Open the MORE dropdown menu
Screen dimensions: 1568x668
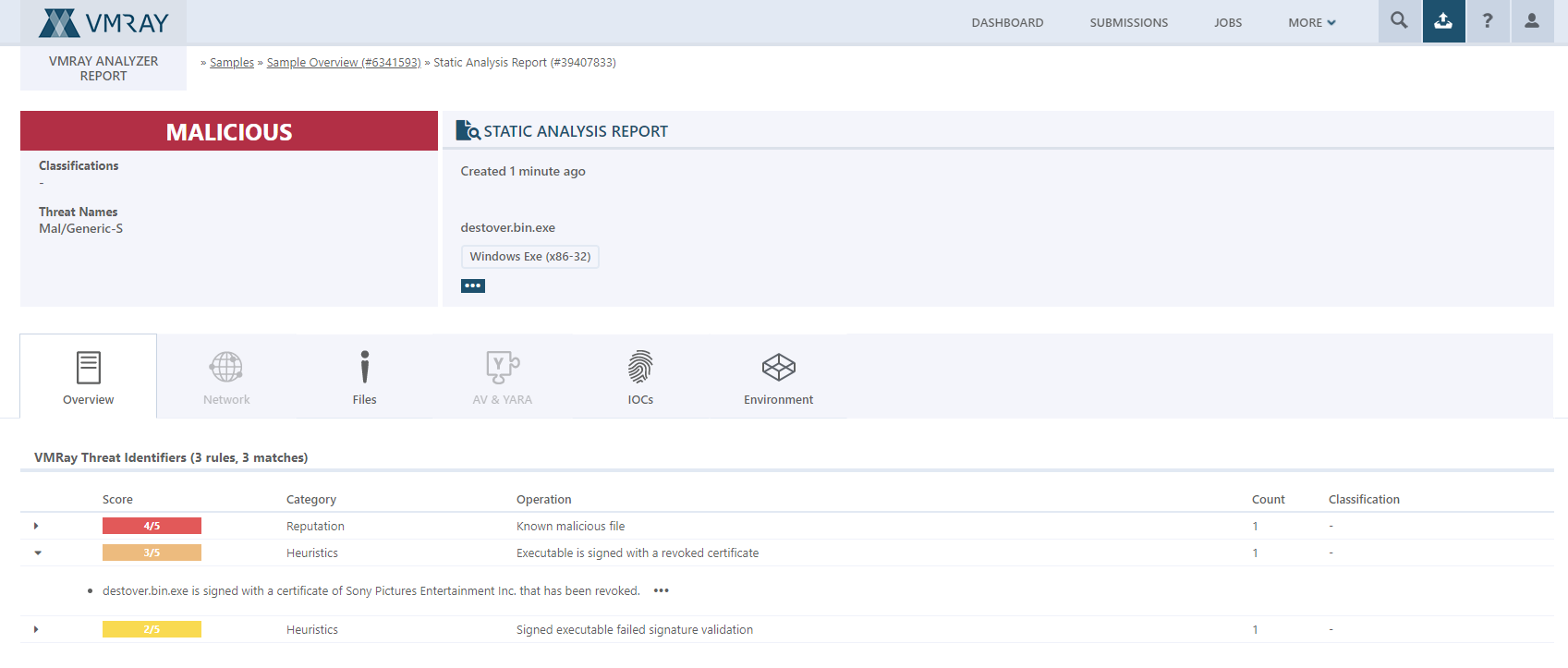tap(1312, 22)
